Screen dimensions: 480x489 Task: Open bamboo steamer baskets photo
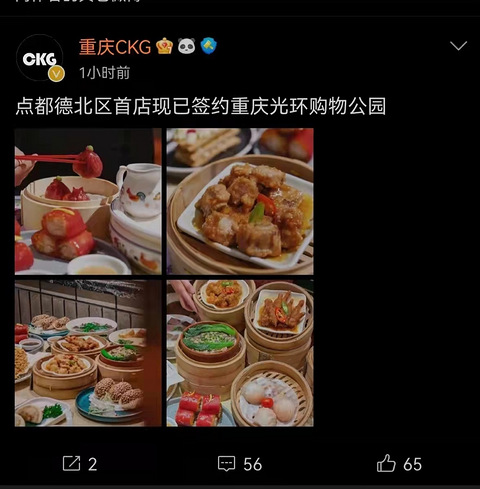coord(240,353)
